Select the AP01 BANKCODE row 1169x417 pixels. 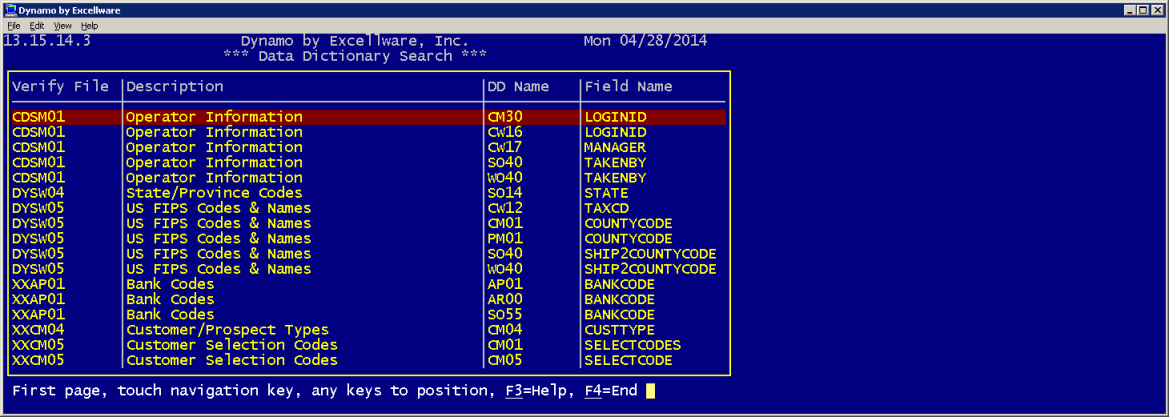368,284
